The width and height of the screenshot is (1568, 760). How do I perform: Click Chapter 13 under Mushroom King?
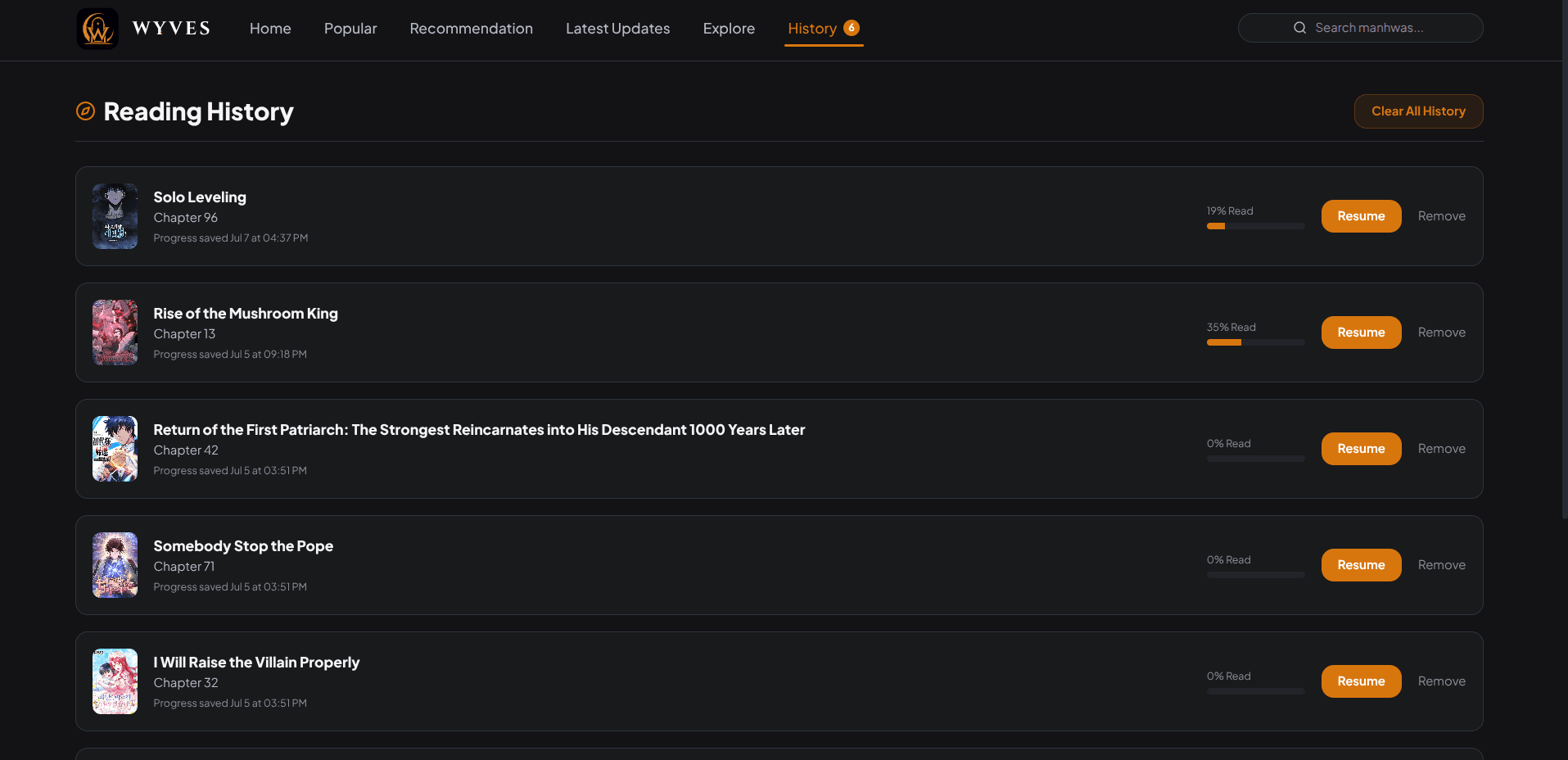(x=184, y=334)
